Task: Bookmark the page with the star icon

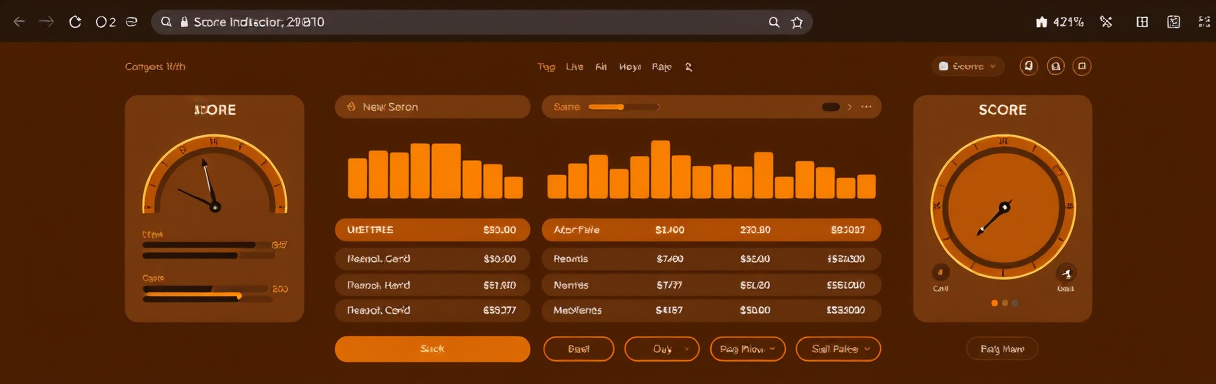Action: (797, 22)
